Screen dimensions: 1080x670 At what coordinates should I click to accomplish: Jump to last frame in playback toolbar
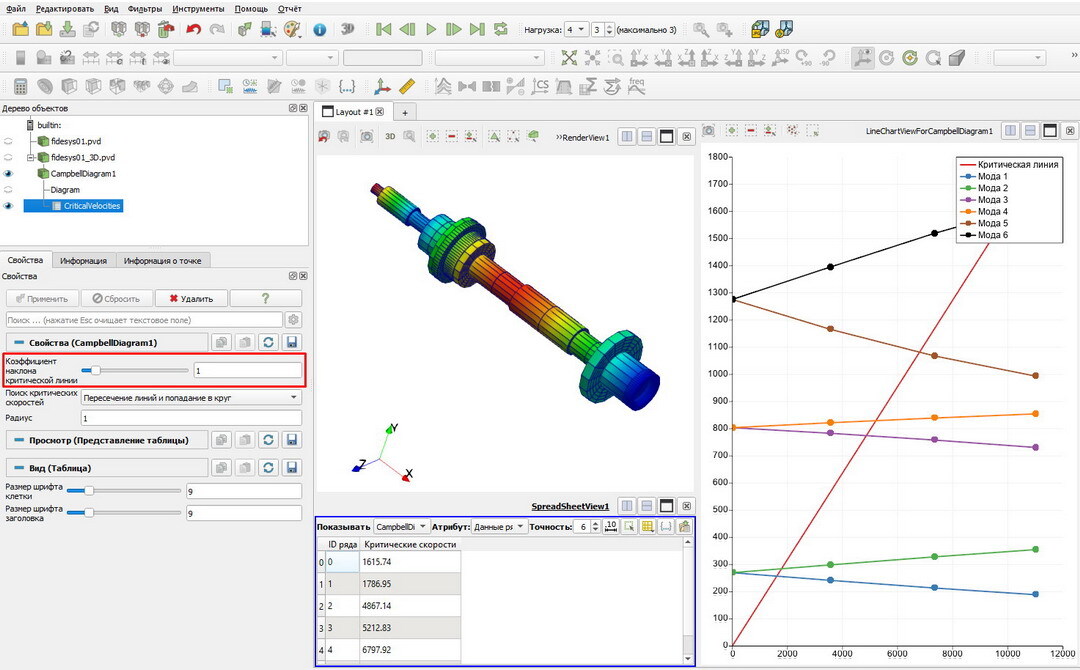point(477,29)
